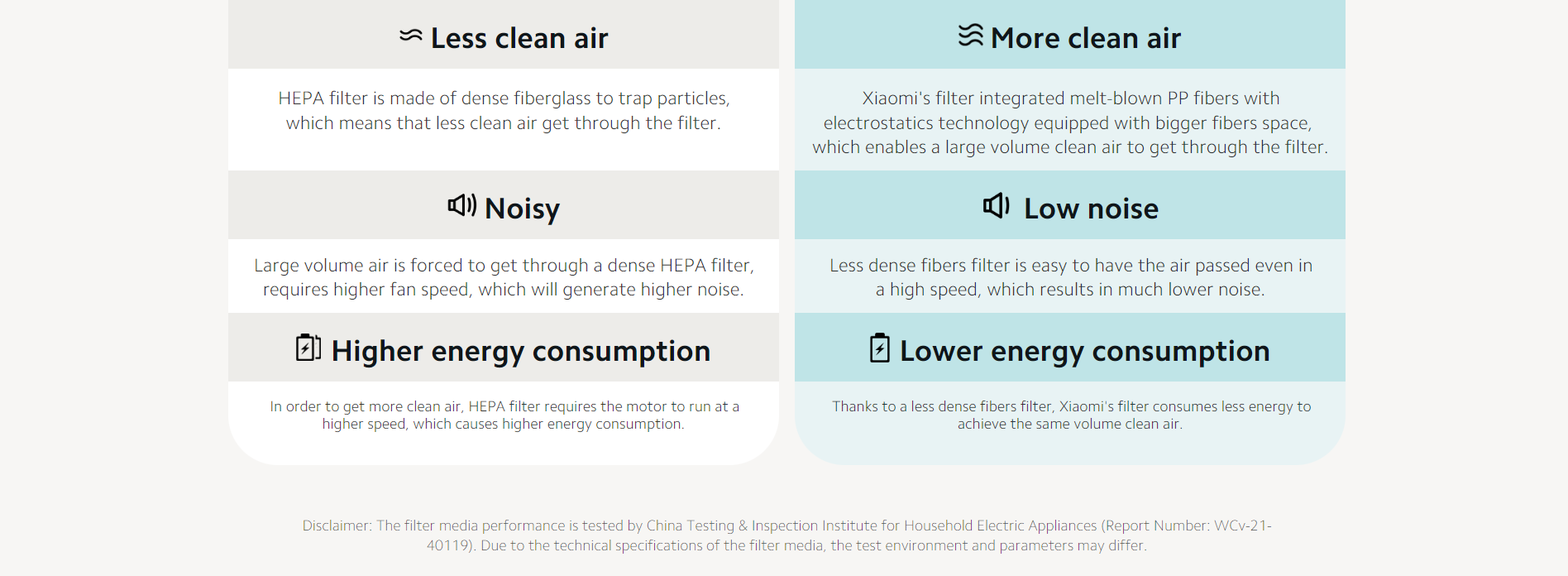Click the quiet speaker icon beside Low noise
The width and height of the screenshot is (1568, 576).
click(x=997, y=205)
